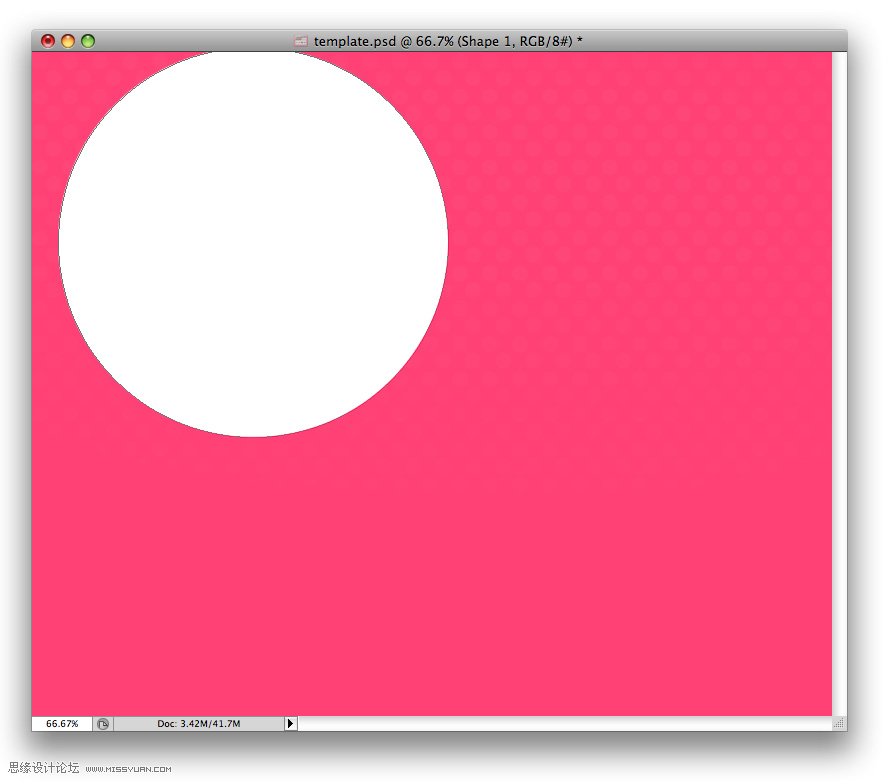Image resolution: width=890 pixels, height=784 pixels.
Task: Click the vertical scrollbar on the right edge
Action: point(839,380)
